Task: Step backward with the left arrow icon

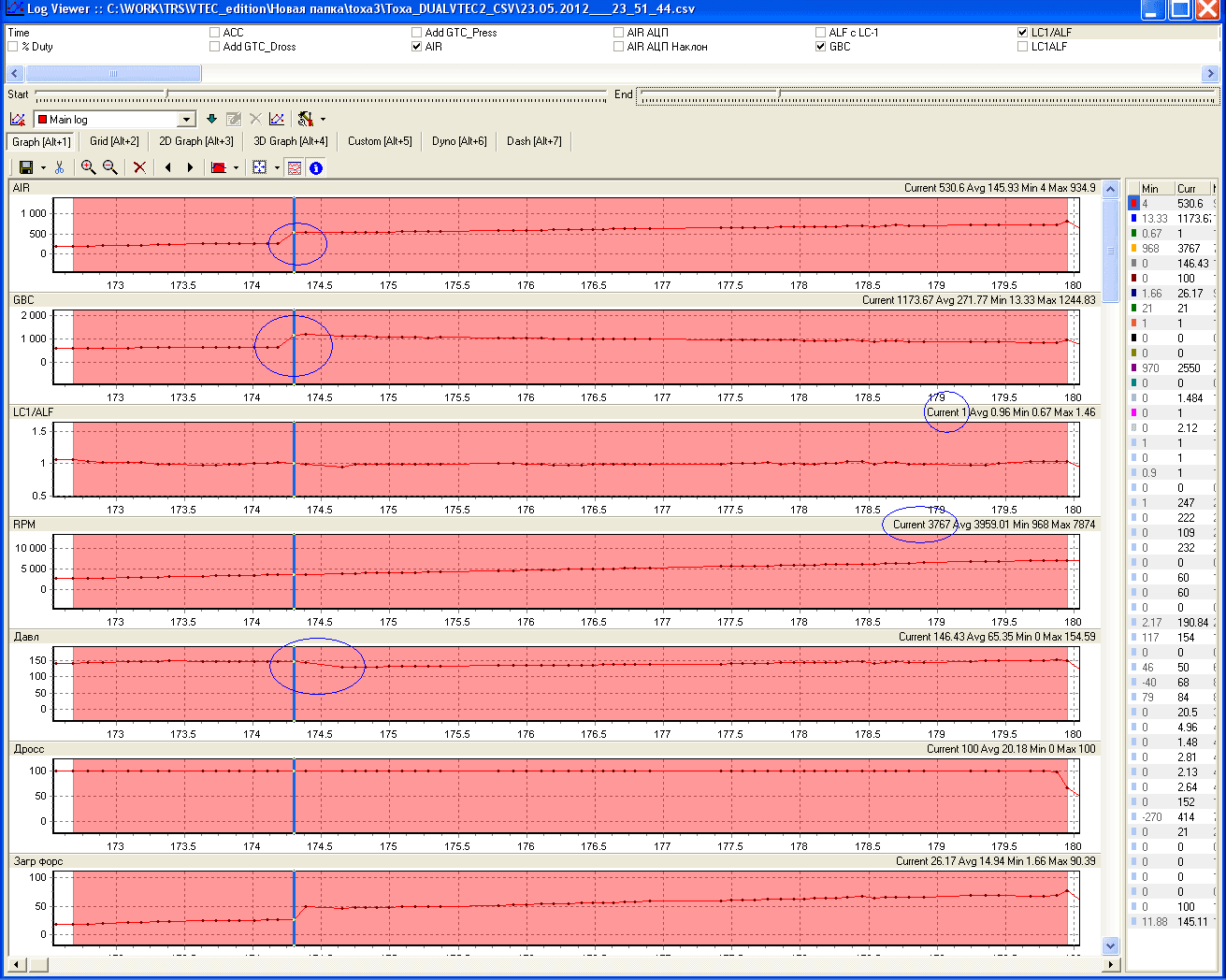Action: (x=168, y=167)
